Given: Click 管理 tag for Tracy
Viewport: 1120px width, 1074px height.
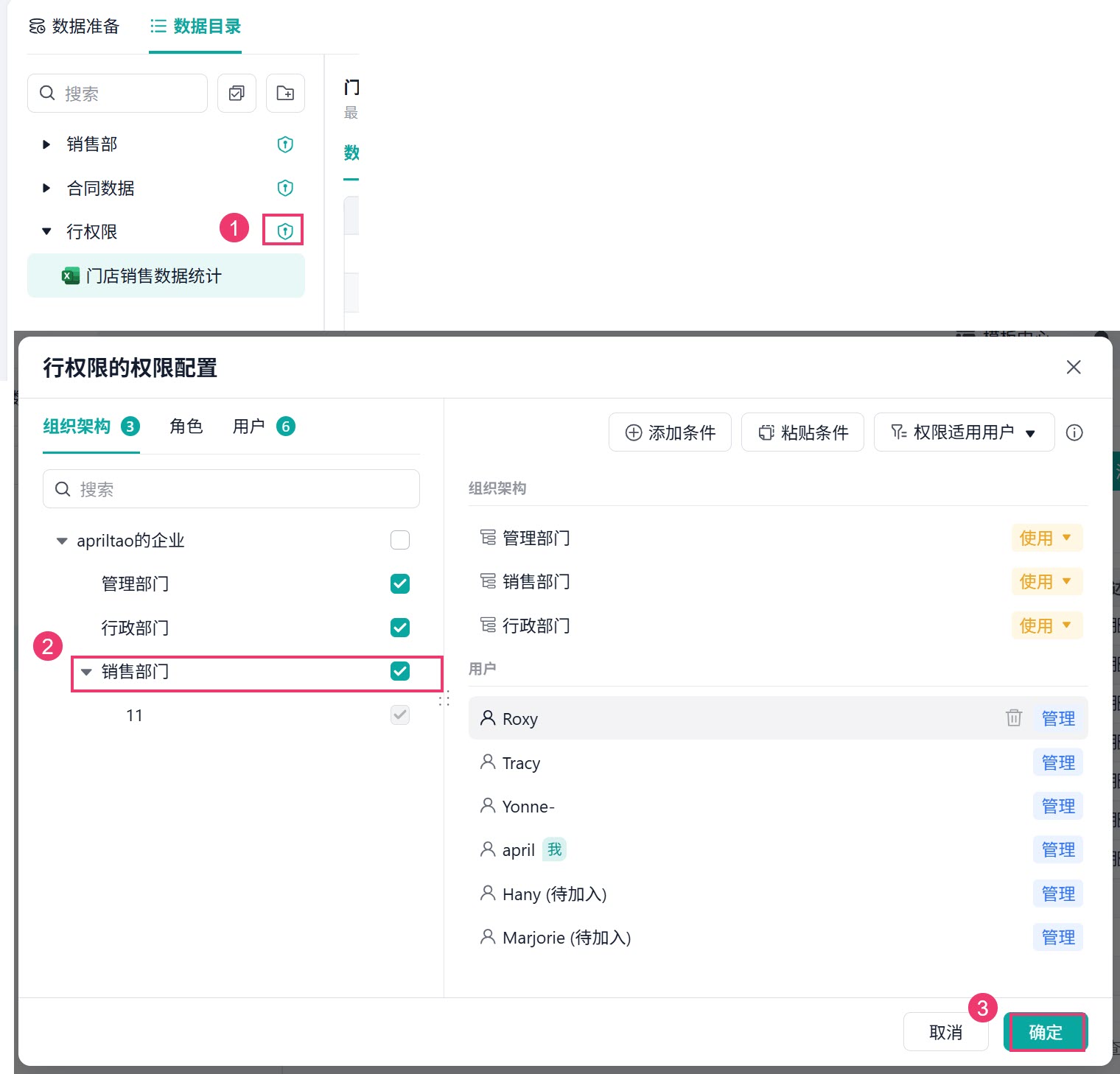Looking at the screenshot, I should 1058,762.
